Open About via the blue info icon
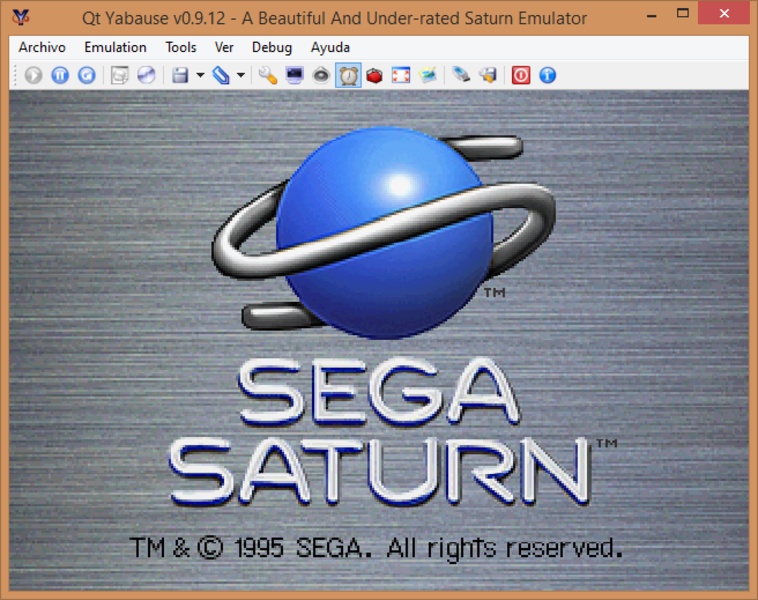Viewport: 758px width, 600px height. pyautogui.click(x=547, y=75)
